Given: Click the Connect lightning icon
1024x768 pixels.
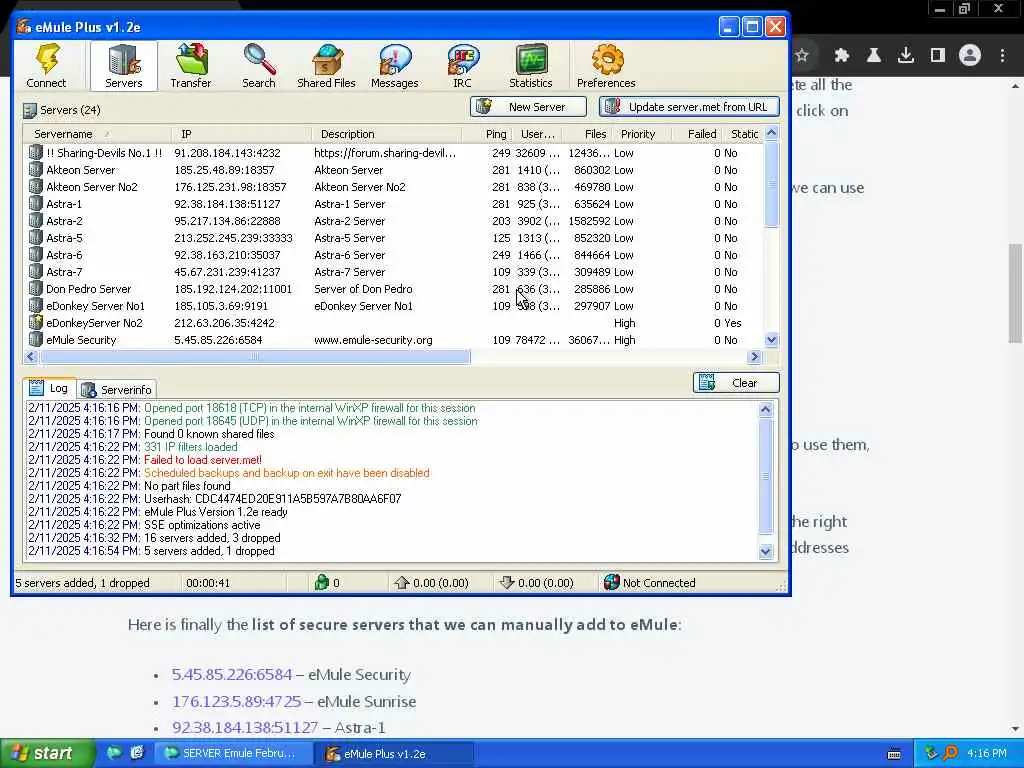Looking at the screenshot, I should click(x=46, y=65).
